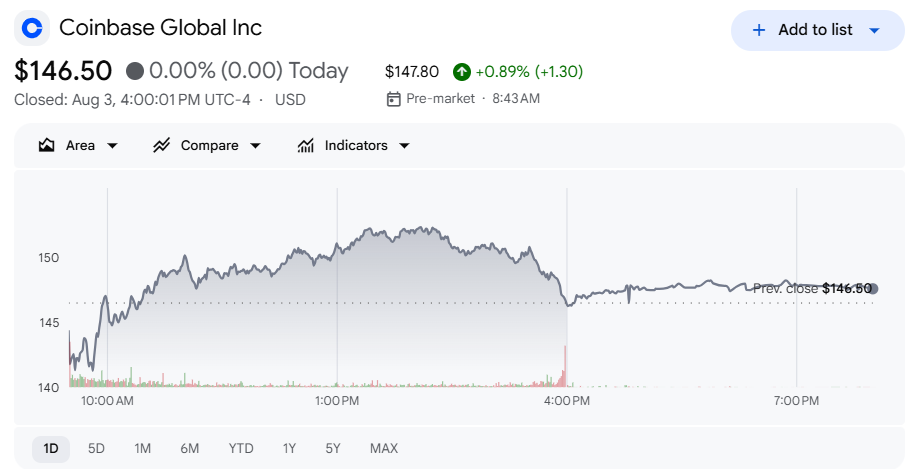The width and height of the screenshot is (912, 469).
Task: Click the Indicators chart icon
Action: pyautogui.click(x=305, y=145)
